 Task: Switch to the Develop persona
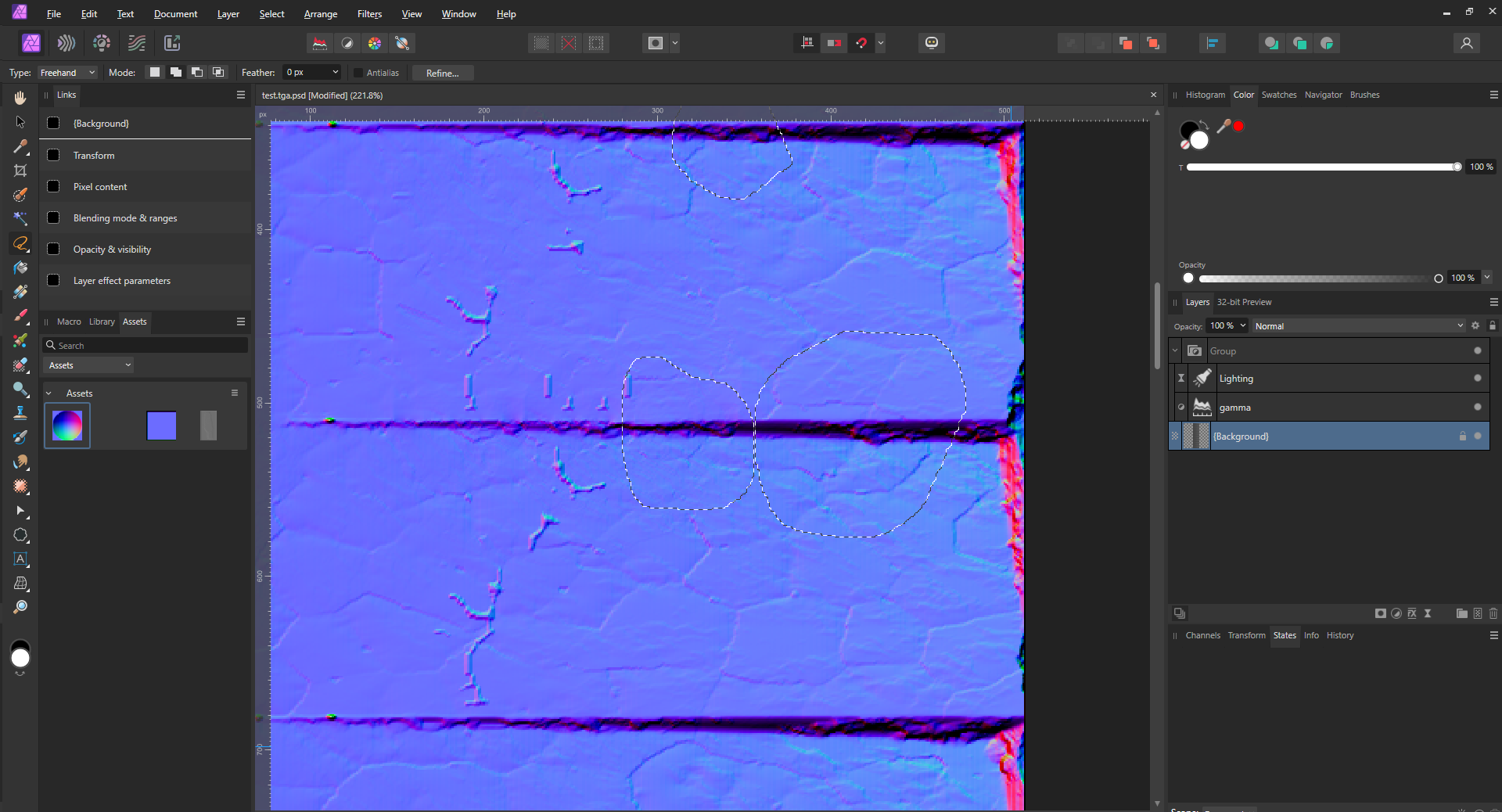click(x=102, y=43)
